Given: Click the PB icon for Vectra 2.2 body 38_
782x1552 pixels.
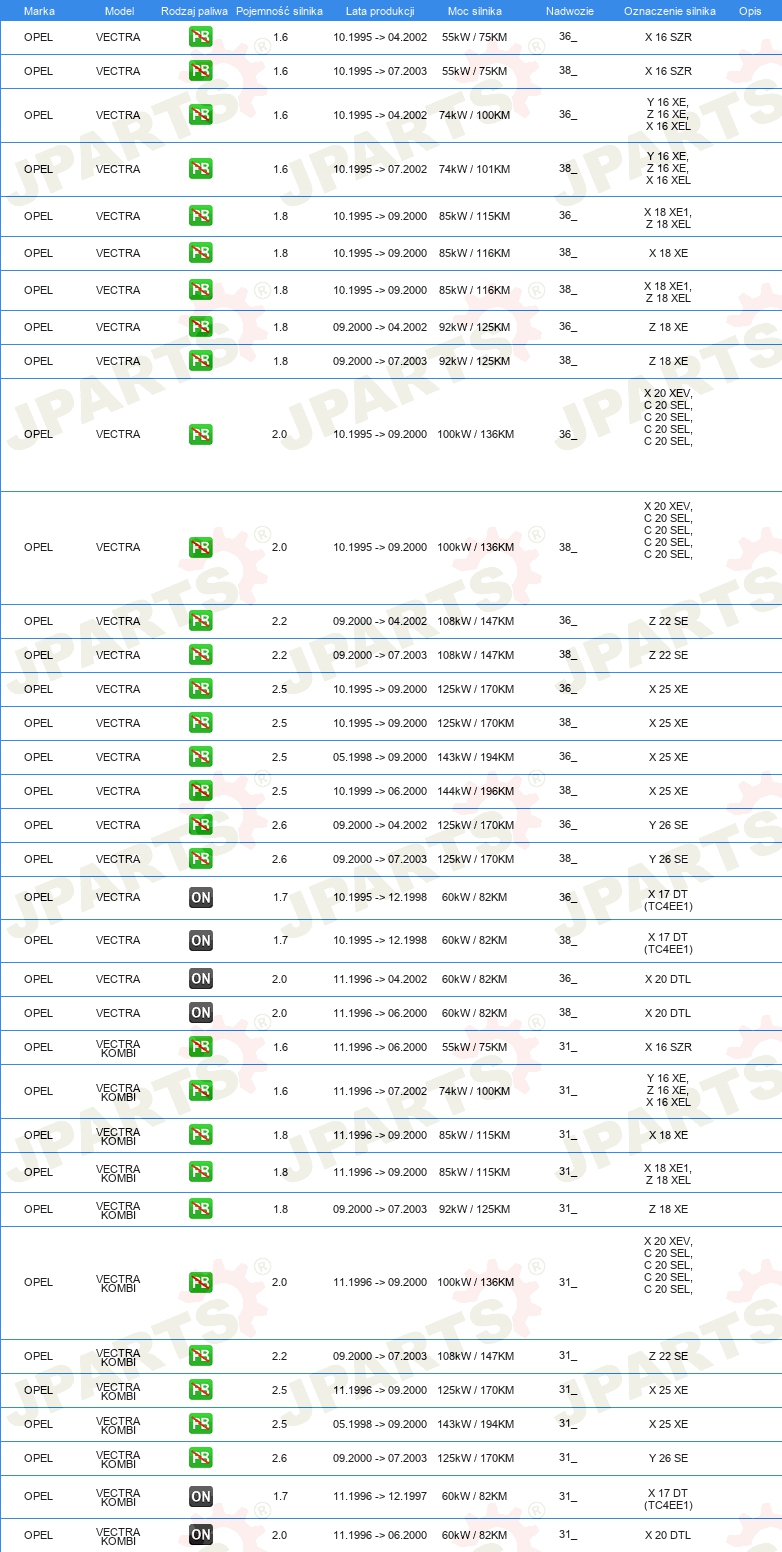Looking at the screenshot, I should coord(201,655).
